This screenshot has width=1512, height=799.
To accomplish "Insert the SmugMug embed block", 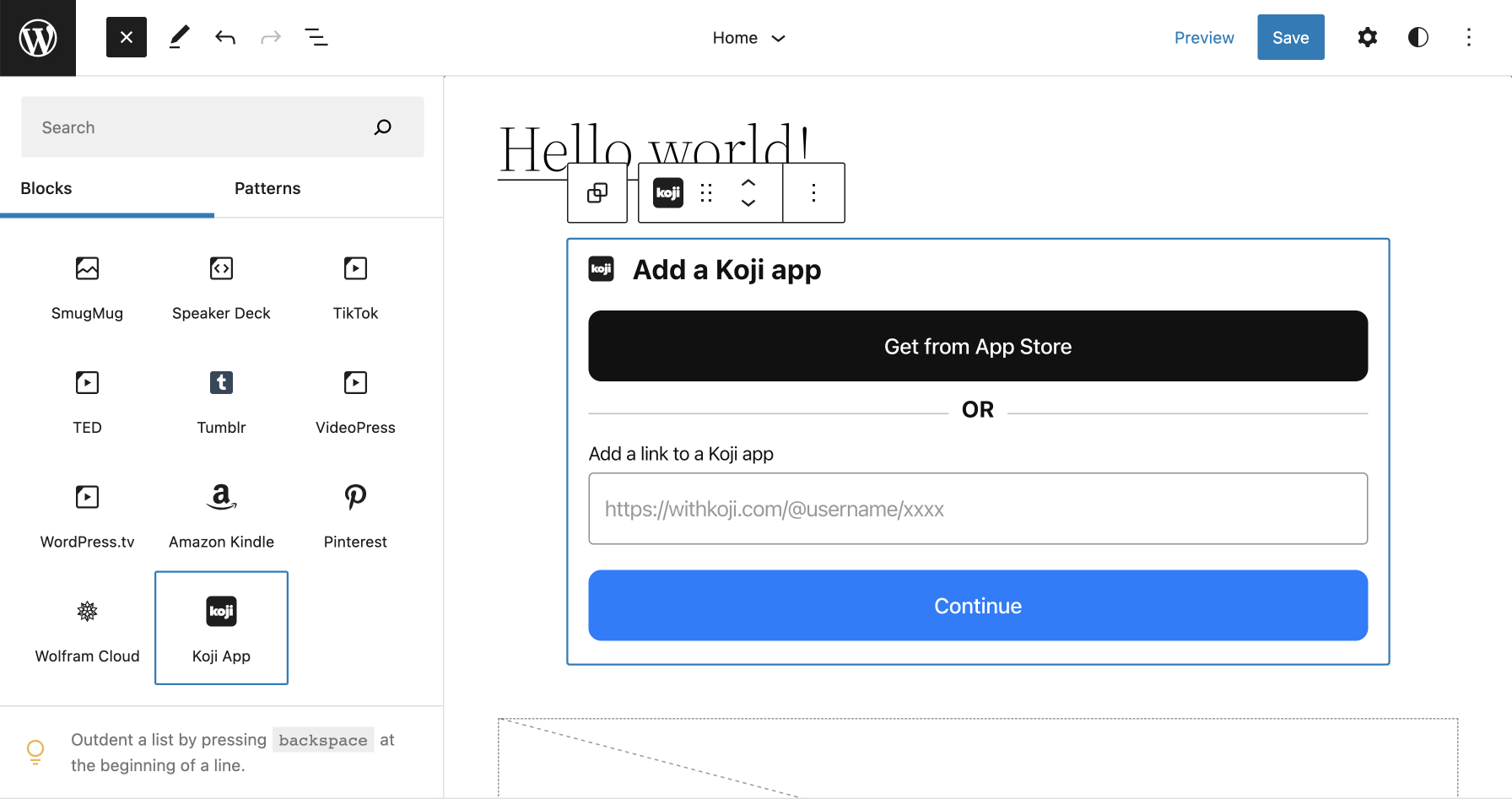I will 87,287.
